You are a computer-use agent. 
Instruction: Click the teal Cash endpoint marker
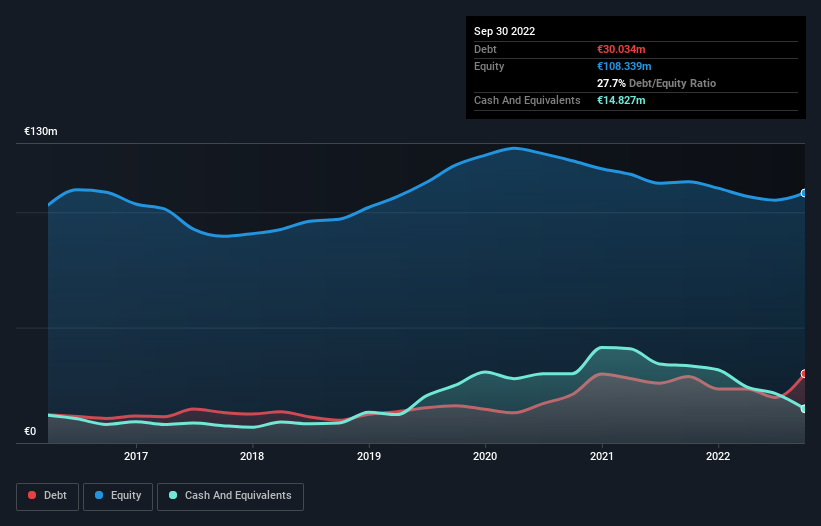804,409
